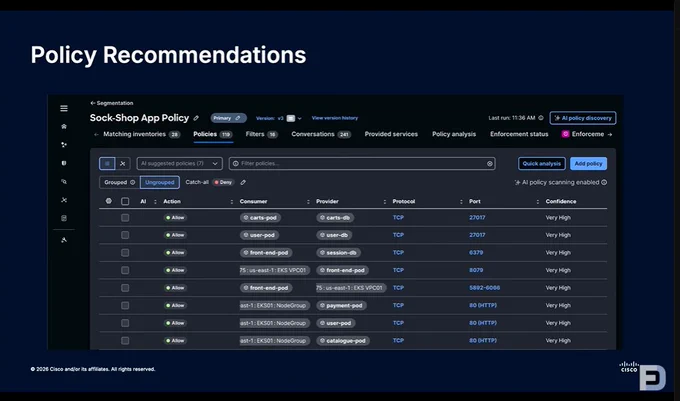Open the Action column options menu
The image size is (680, 401).
(232, 202)
